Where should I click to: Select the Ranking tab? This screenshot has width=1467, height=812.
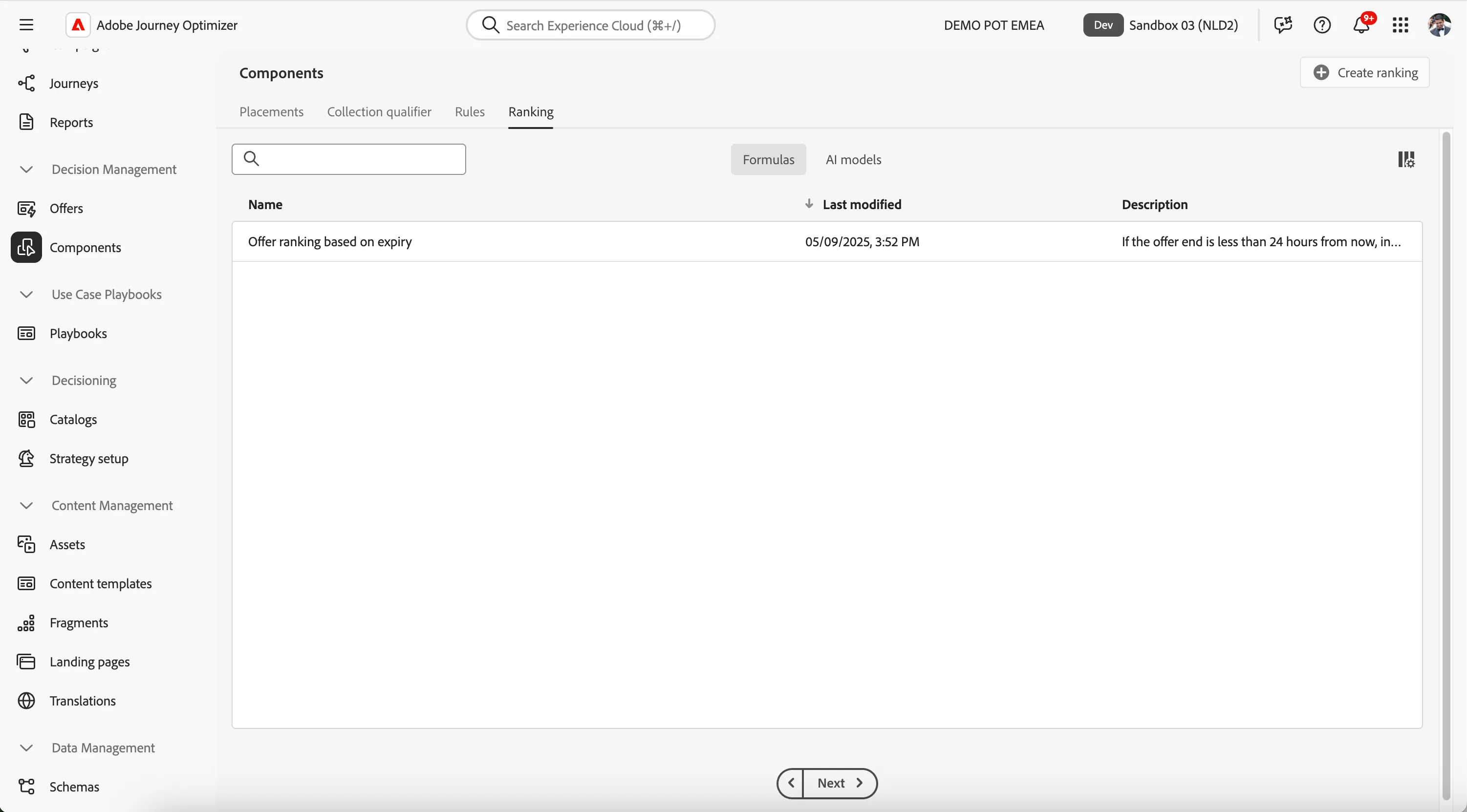click(531, 111)
